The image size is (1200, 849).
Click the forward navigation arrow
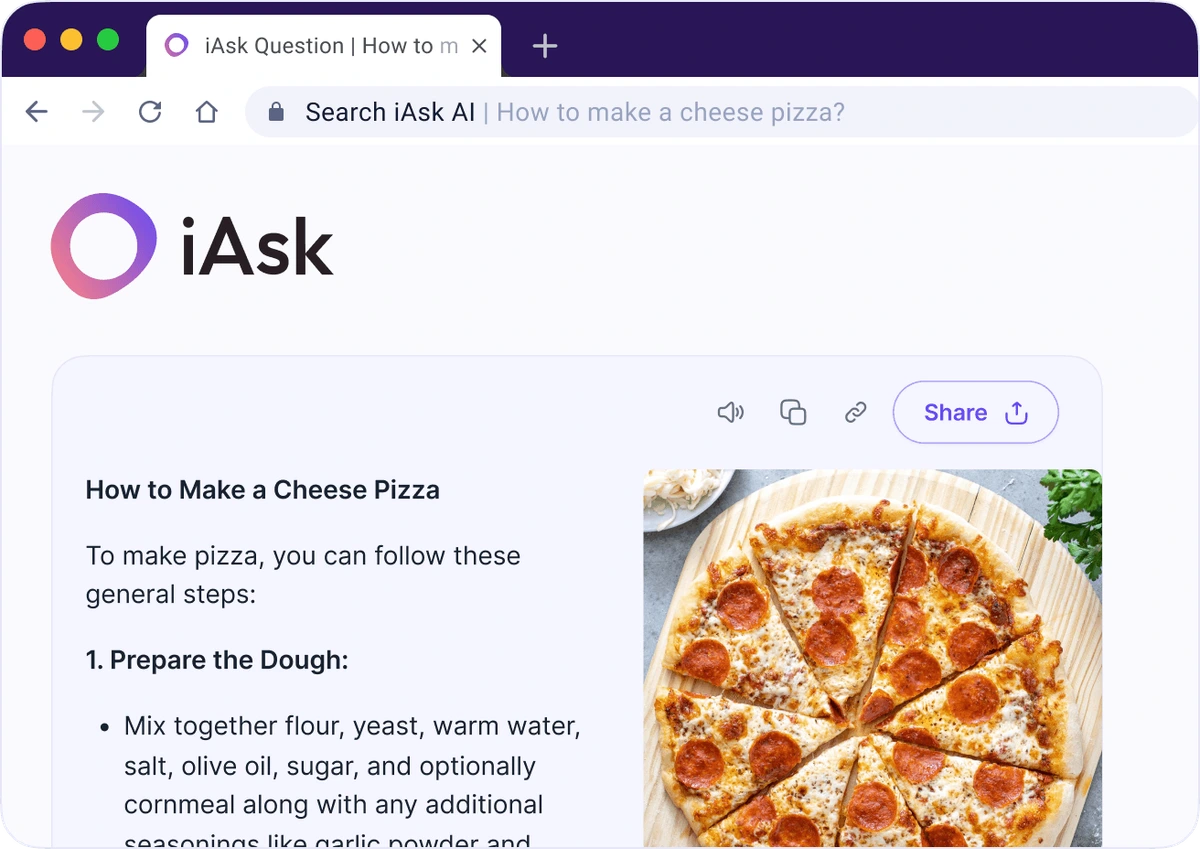pos(92,112)
